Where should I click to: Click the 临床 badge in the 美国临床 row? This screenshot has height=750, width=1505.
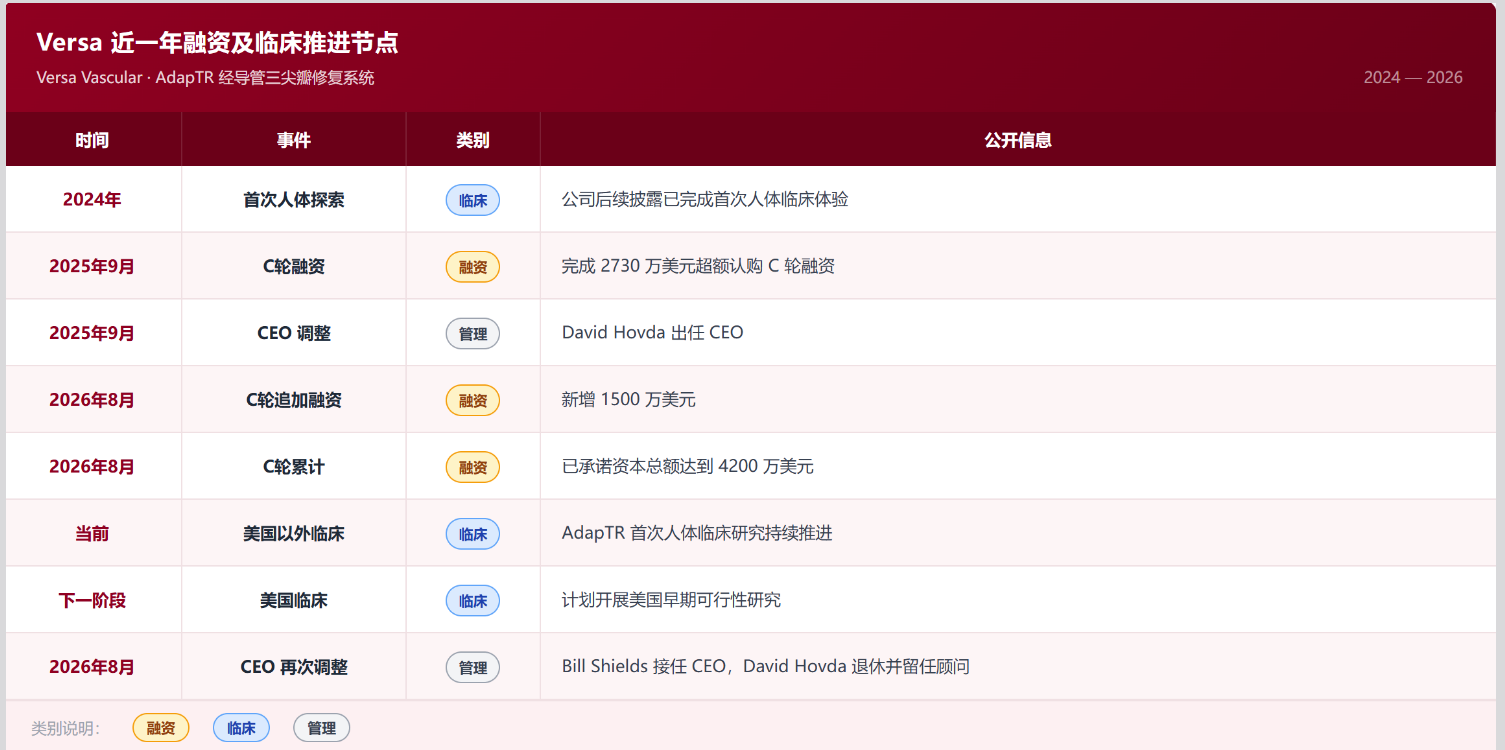tap(473, 601)
